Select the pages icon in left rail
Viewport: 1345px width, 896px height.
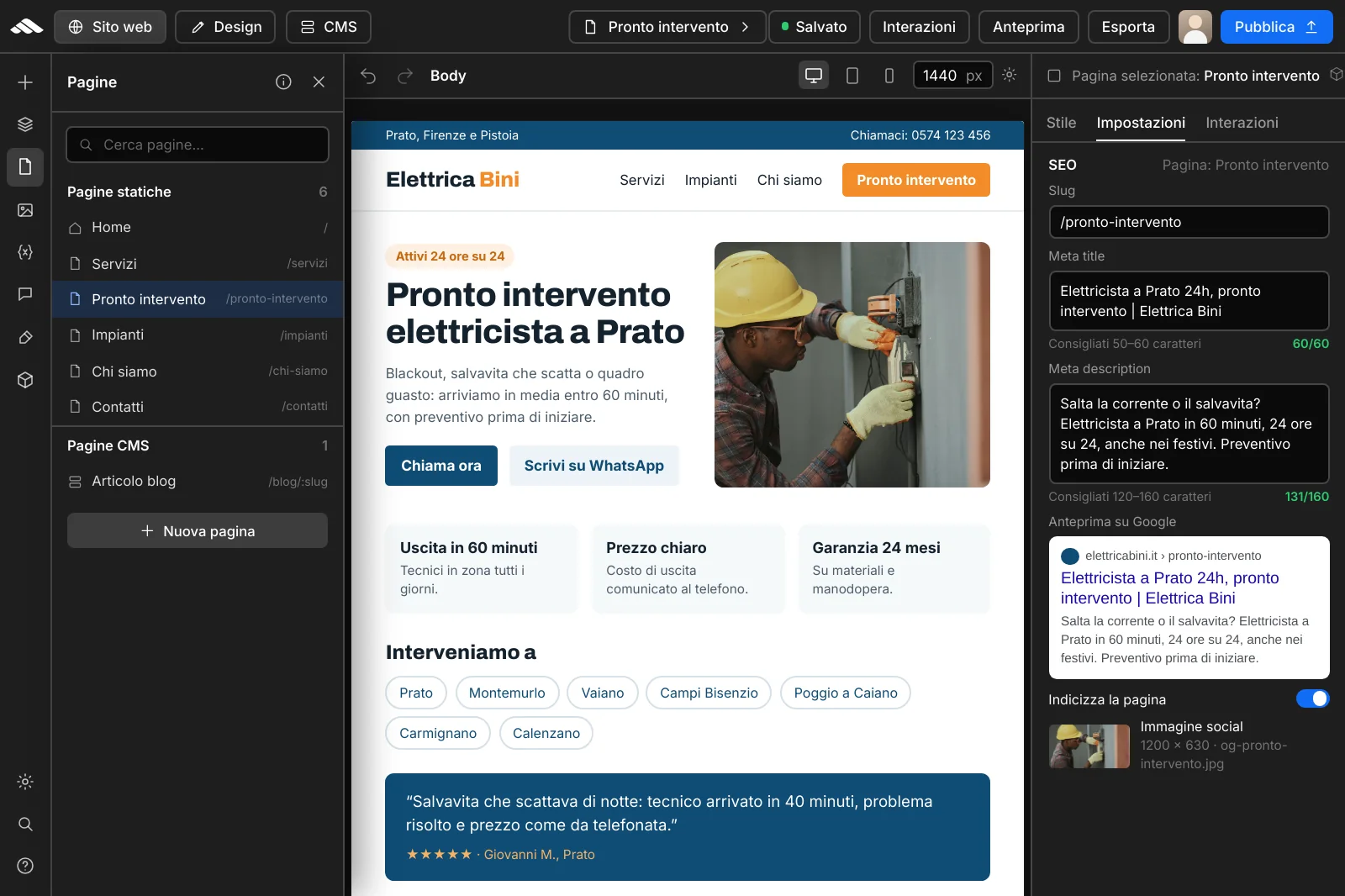(x=25, y=166)
